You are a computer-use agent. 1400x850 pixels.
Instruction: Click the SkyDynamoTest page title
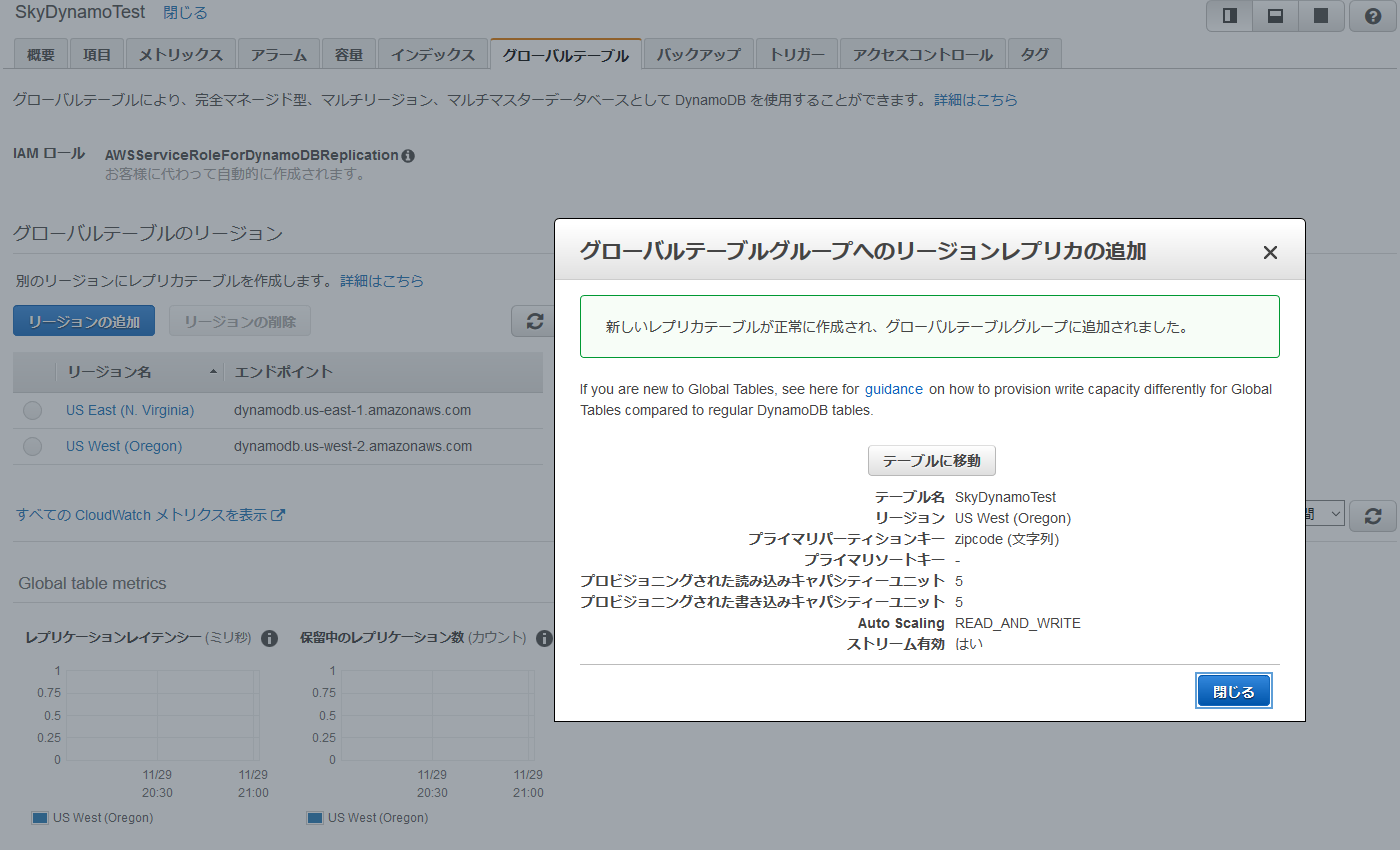80,13
